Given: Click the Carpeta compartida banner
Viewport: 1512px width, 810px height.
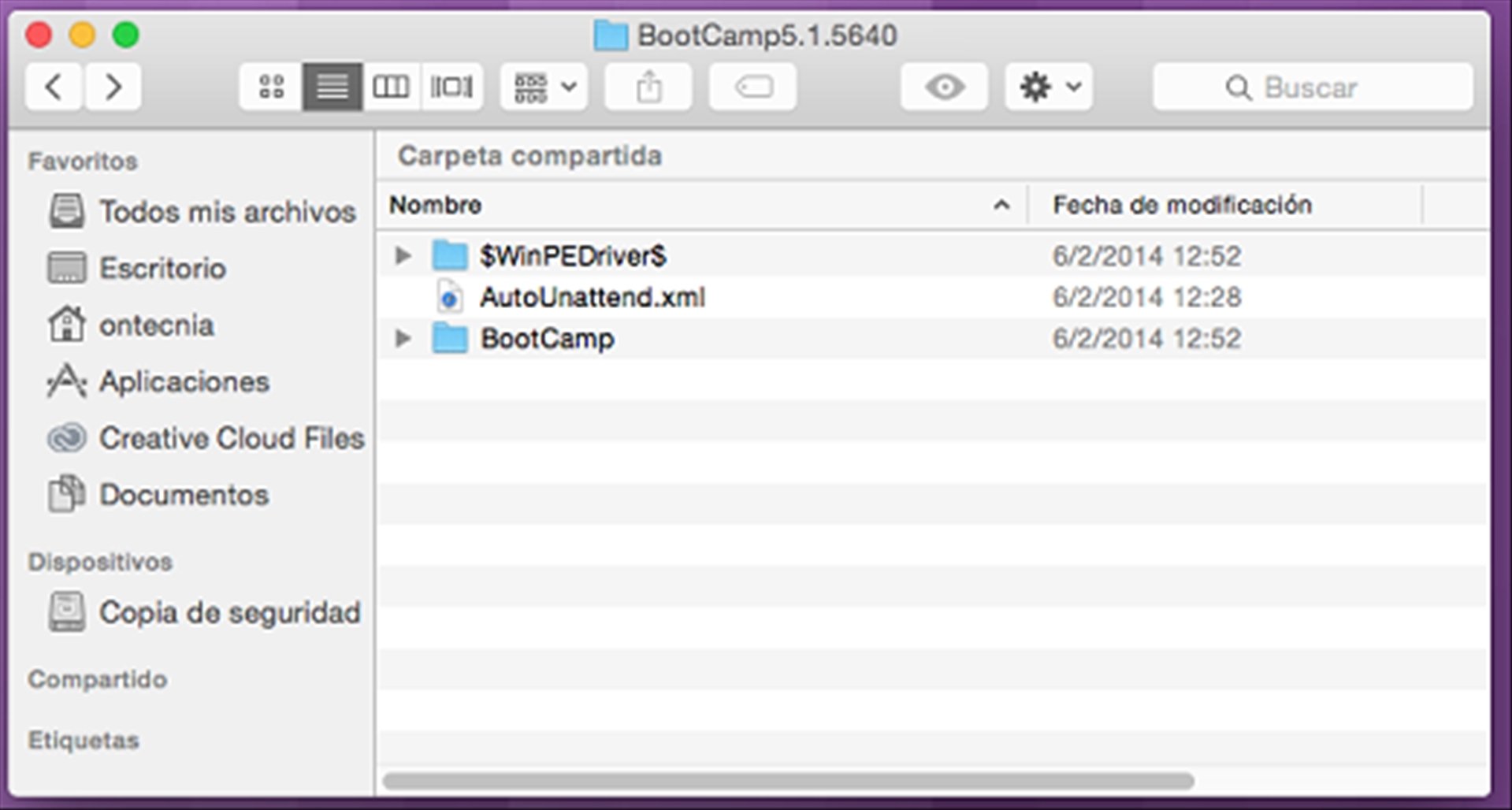Looking at the screenshot, I should (529, 156).
